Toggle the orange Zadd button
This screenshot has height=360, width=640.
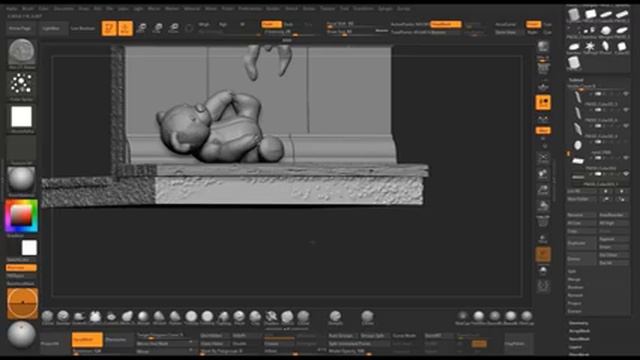271,24
